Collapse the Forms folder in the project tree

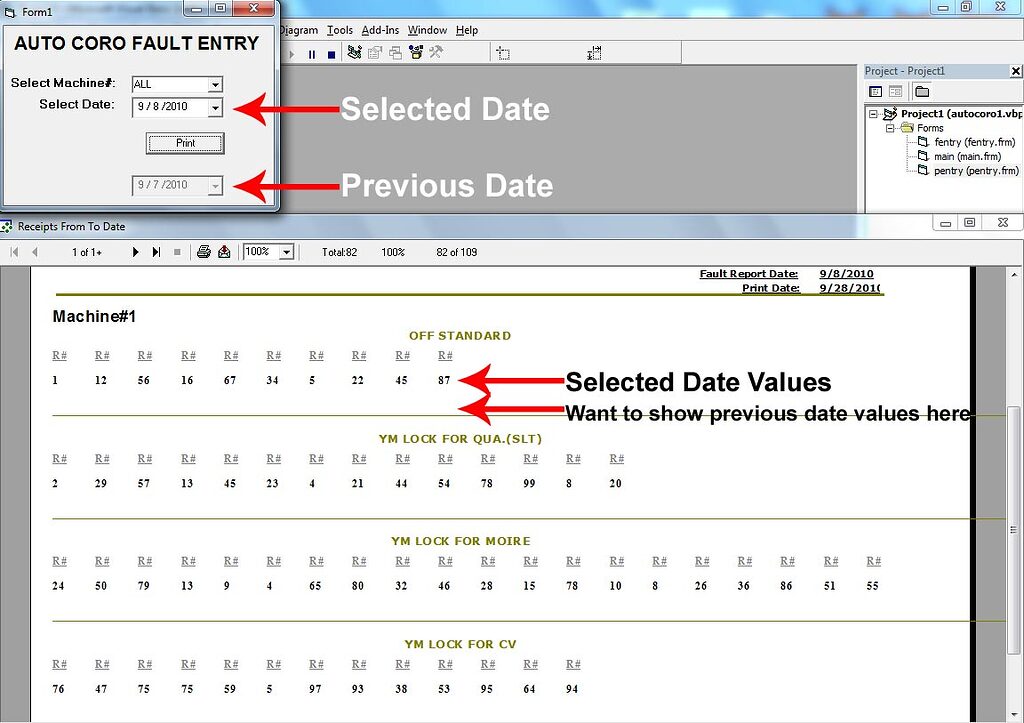890,128
